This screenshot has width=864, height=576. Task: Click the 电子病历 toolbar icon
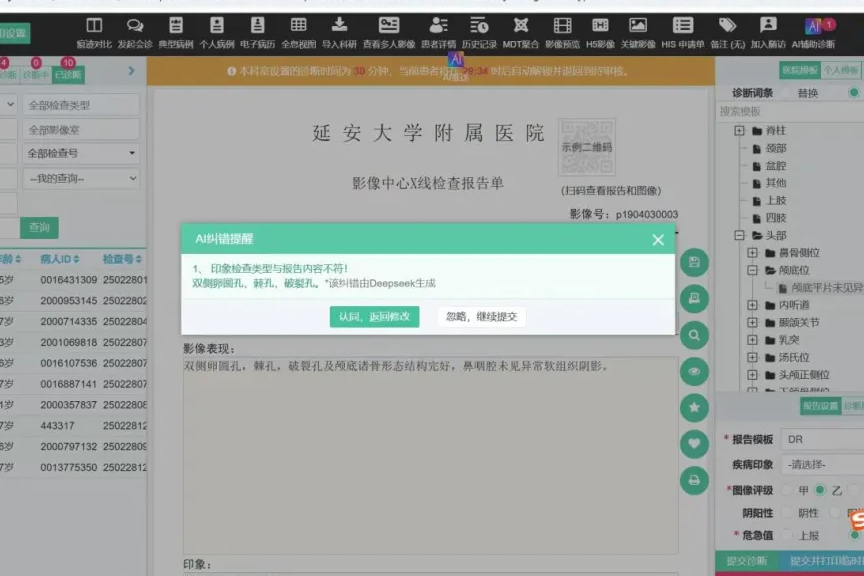coord(257,32)
